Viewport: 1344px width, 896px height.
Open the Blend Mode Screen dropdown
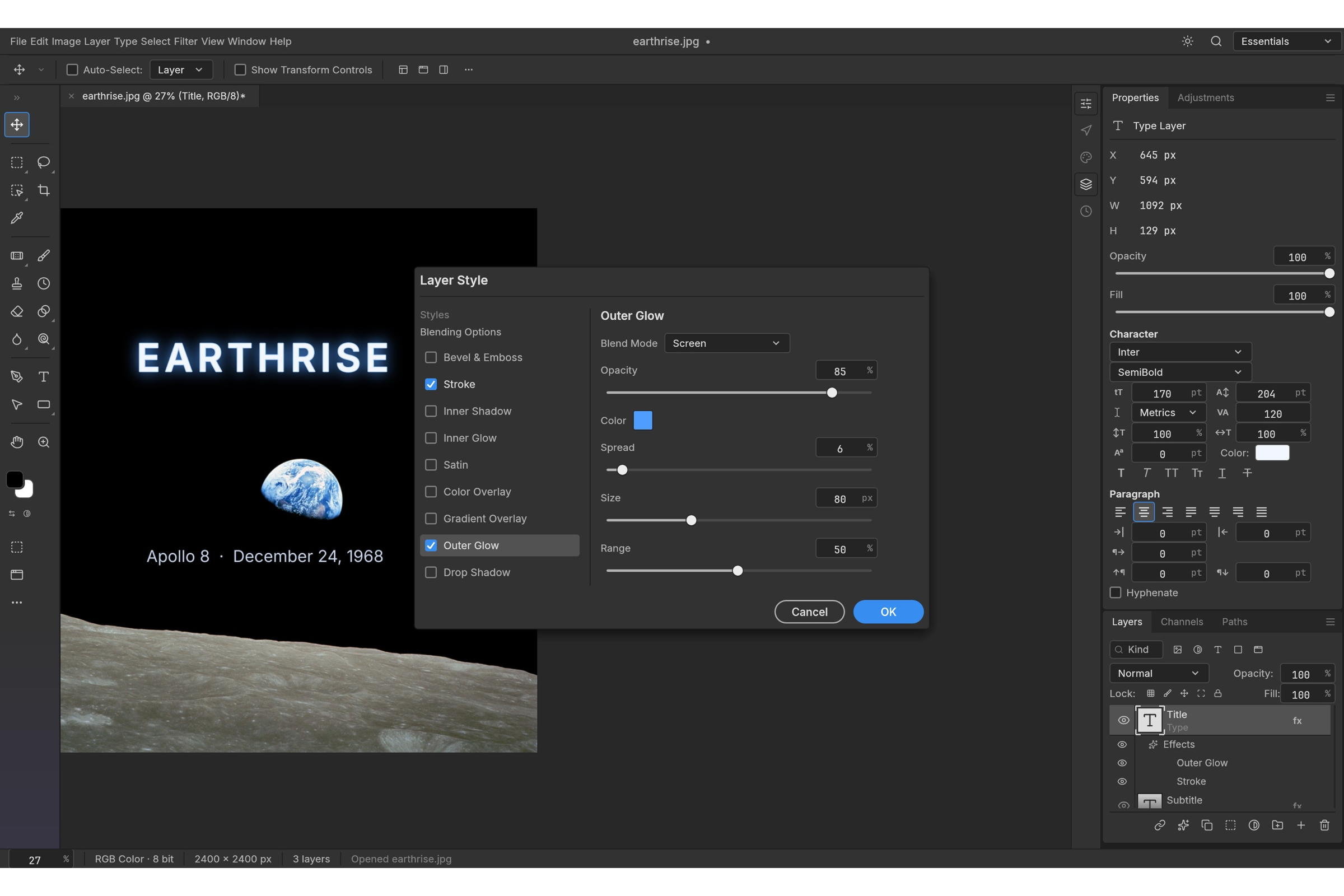pyautogui.click(x=727, y=343)
